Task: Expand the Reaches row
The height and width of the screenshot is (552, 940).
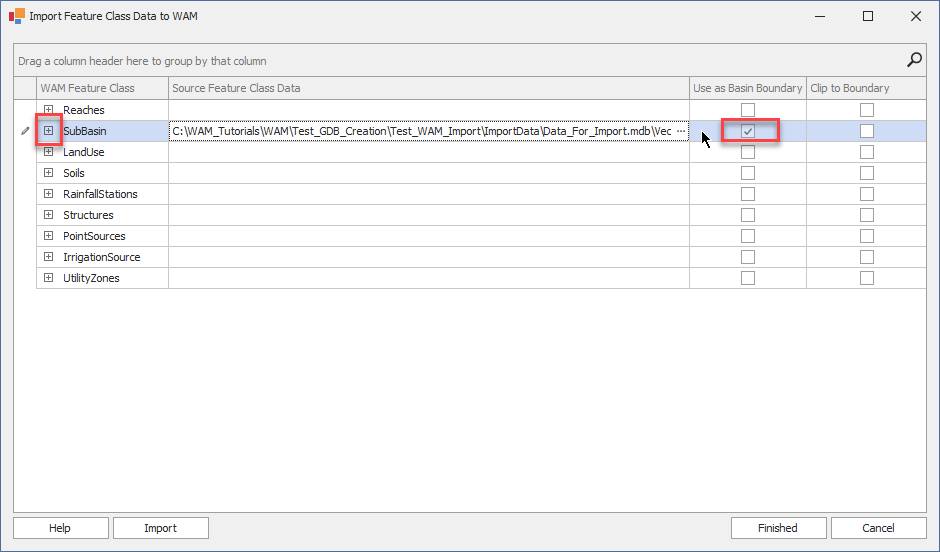Action: (49, 110)
